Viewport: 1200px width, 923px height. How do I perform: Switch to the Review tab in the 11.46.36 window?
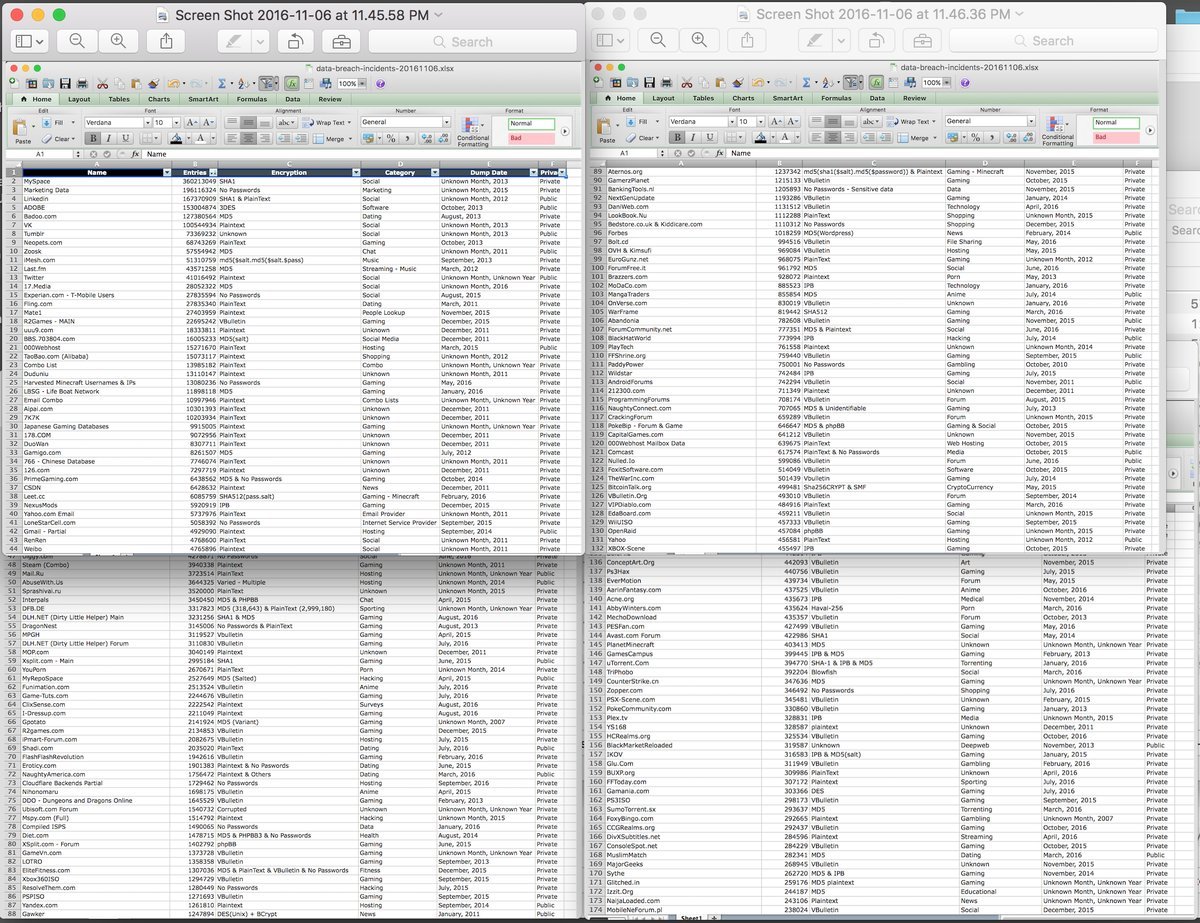(915, 98)
